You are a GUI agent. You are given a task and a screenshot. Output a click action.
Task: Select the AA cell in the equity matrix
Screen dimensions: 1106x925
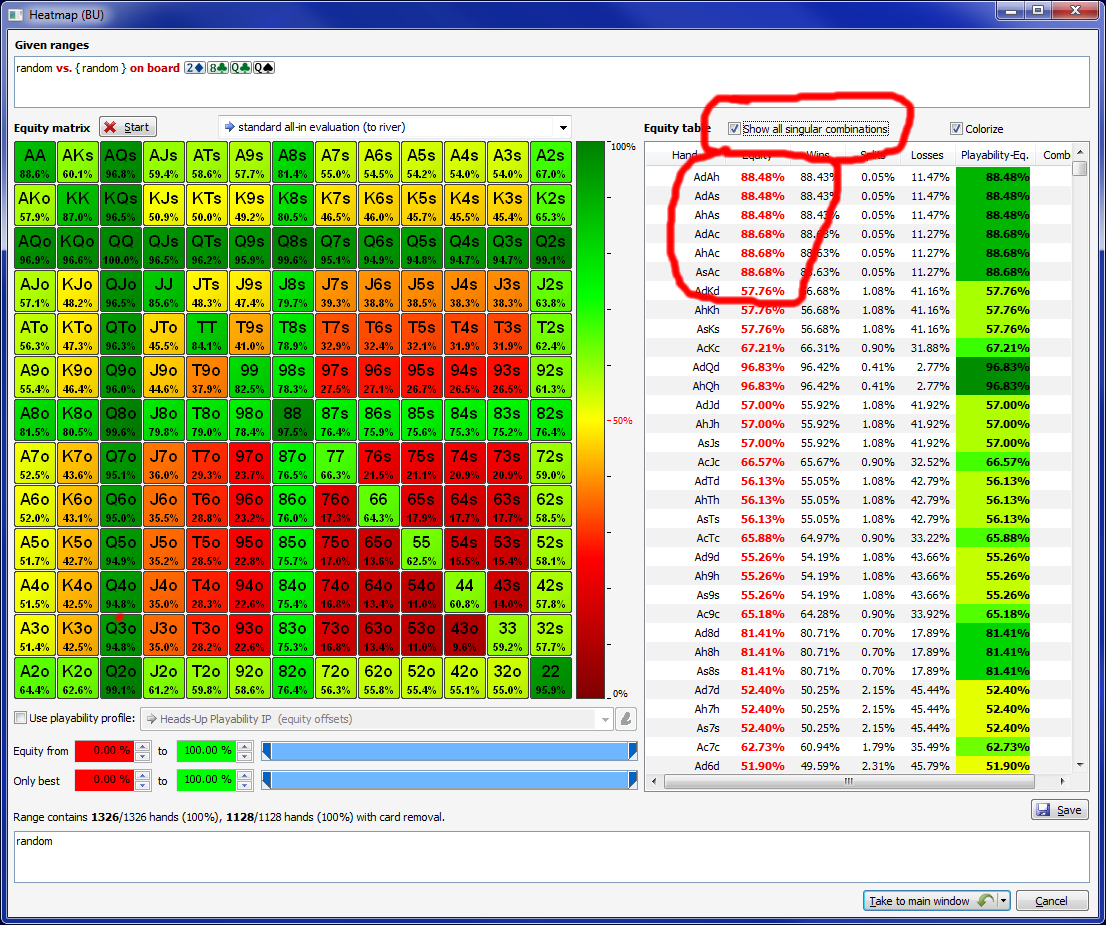(35, 163)
